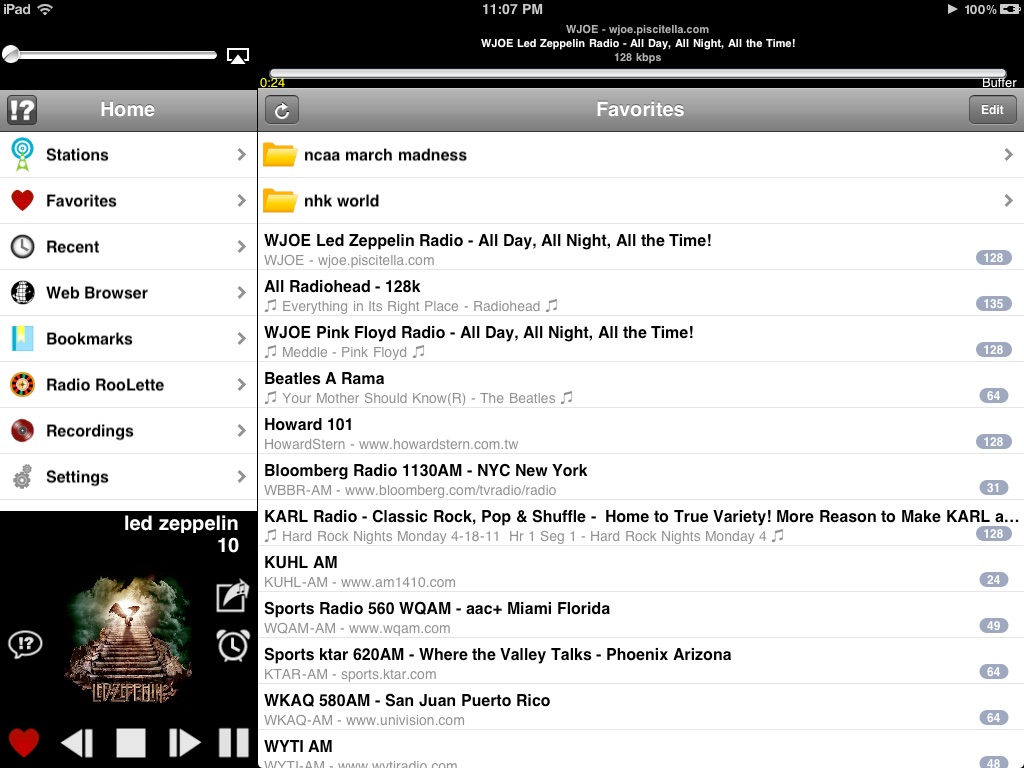Play Bloomberg Radio 1130AM station
Image resolution: width=1024 pixels, height=768 pixels.
(x=641, y=477)
